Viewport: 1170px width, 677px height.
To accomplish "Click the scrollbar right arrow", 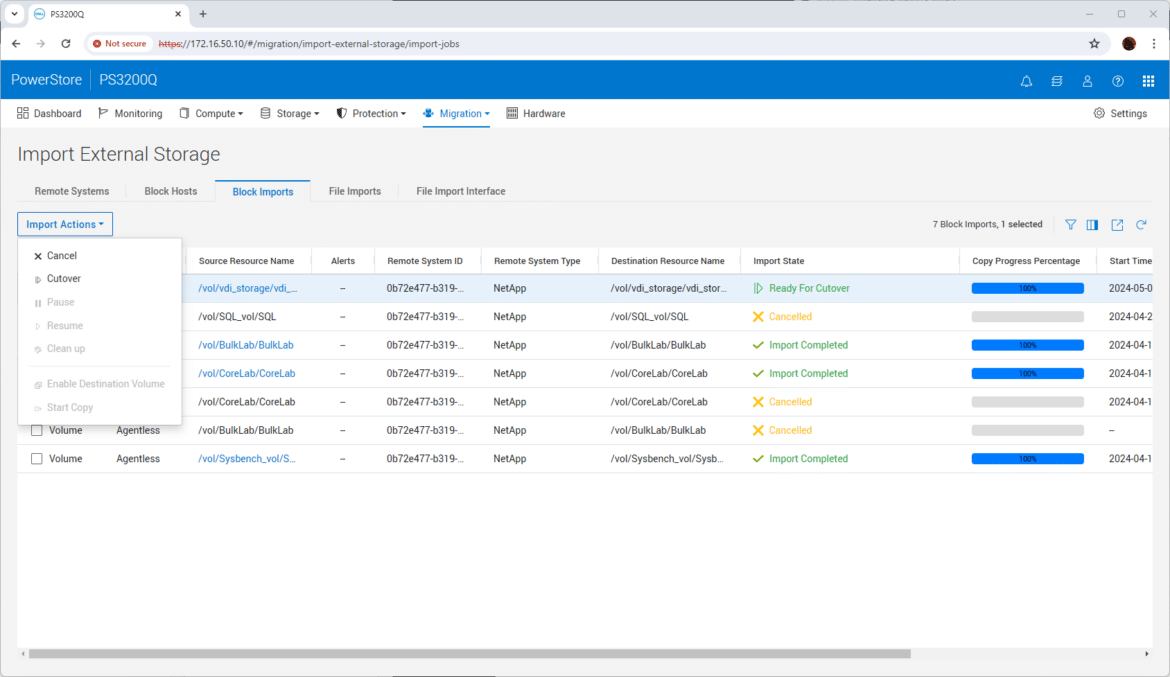I will 1147,654.
